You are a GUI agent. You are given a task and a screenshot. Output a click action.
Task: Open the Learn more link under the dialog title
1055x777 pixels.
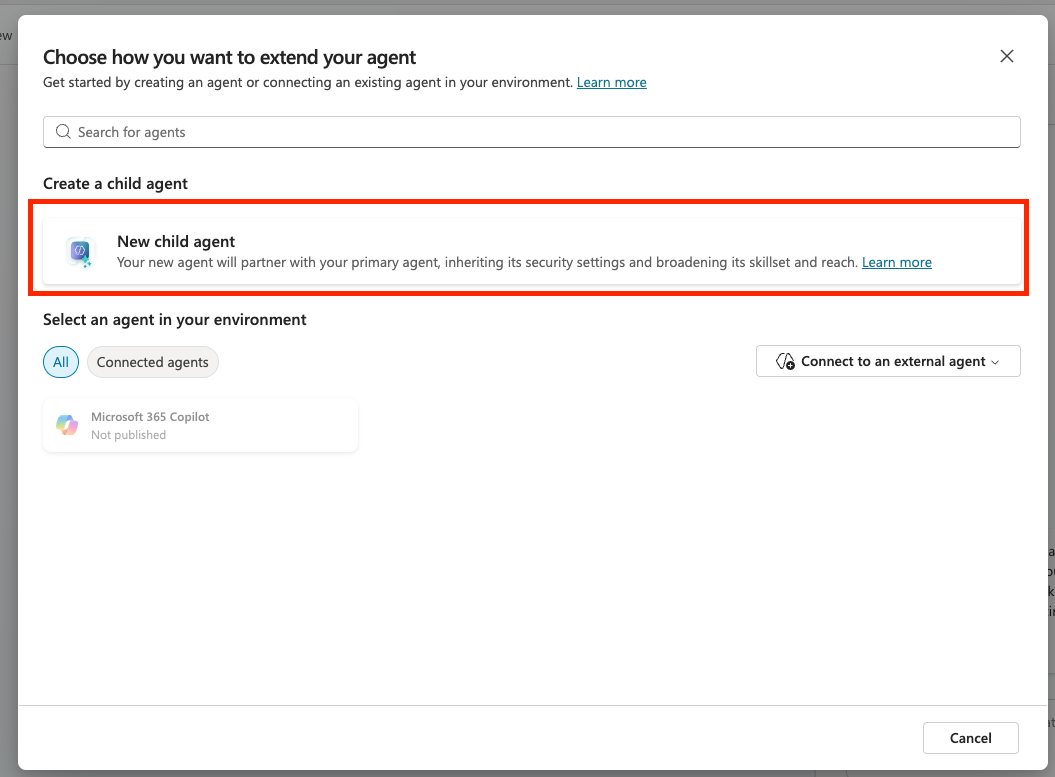click(611, 82)
